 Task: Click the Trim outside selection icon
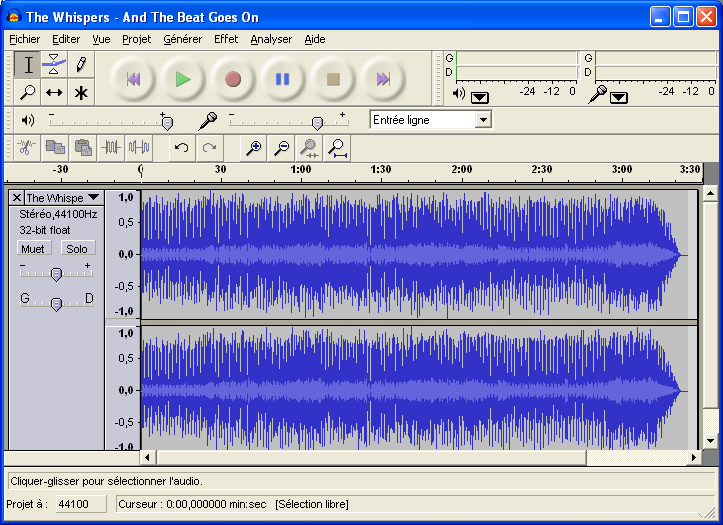[111, 148]
